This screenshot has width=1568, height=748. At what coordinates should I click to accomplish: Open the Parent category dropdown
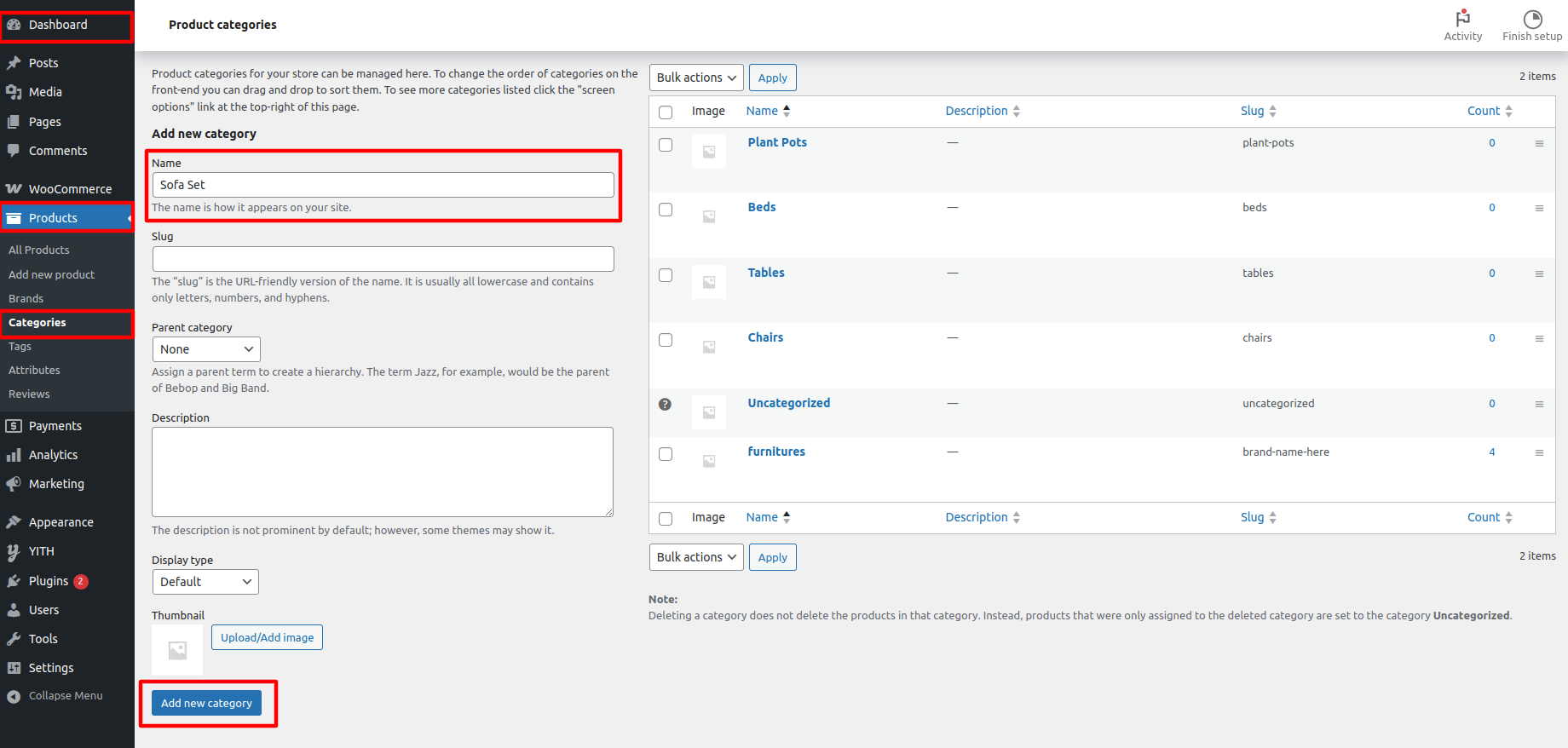206,349
